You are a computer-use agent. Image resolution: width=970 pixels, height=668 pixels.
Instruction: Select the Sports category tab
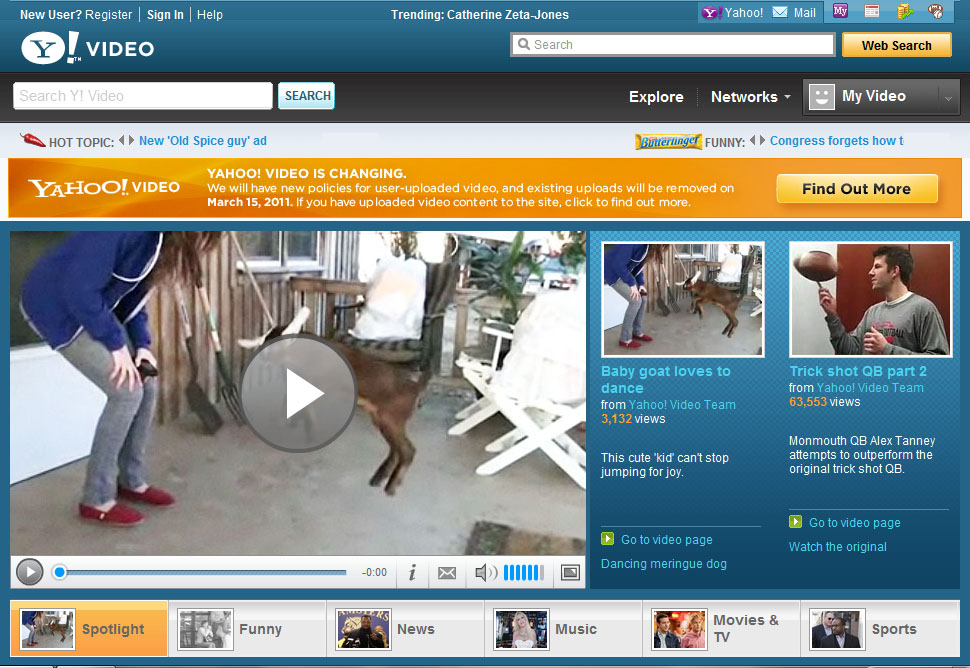[880, 628]
